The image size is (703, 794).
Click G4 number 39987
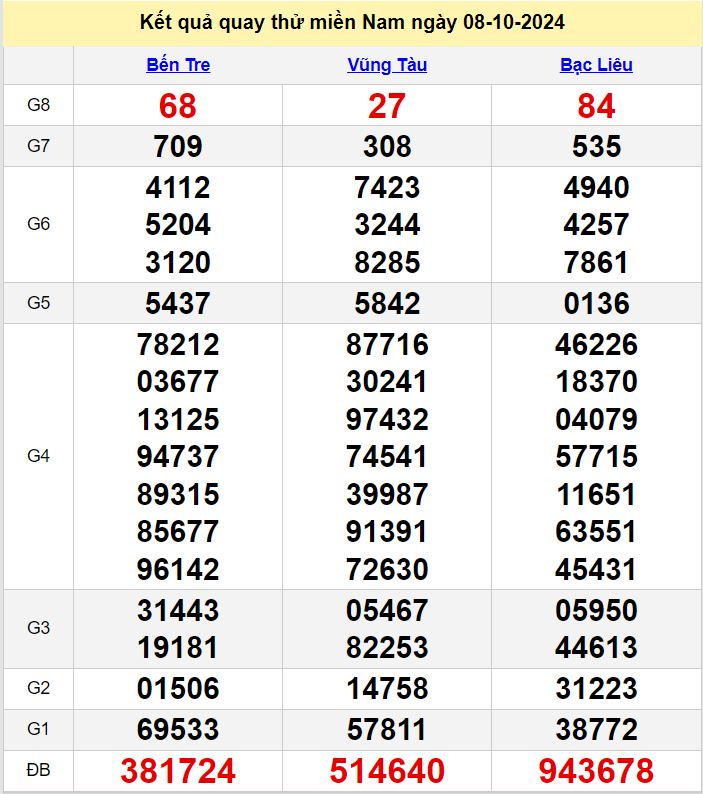coord(387,494)
